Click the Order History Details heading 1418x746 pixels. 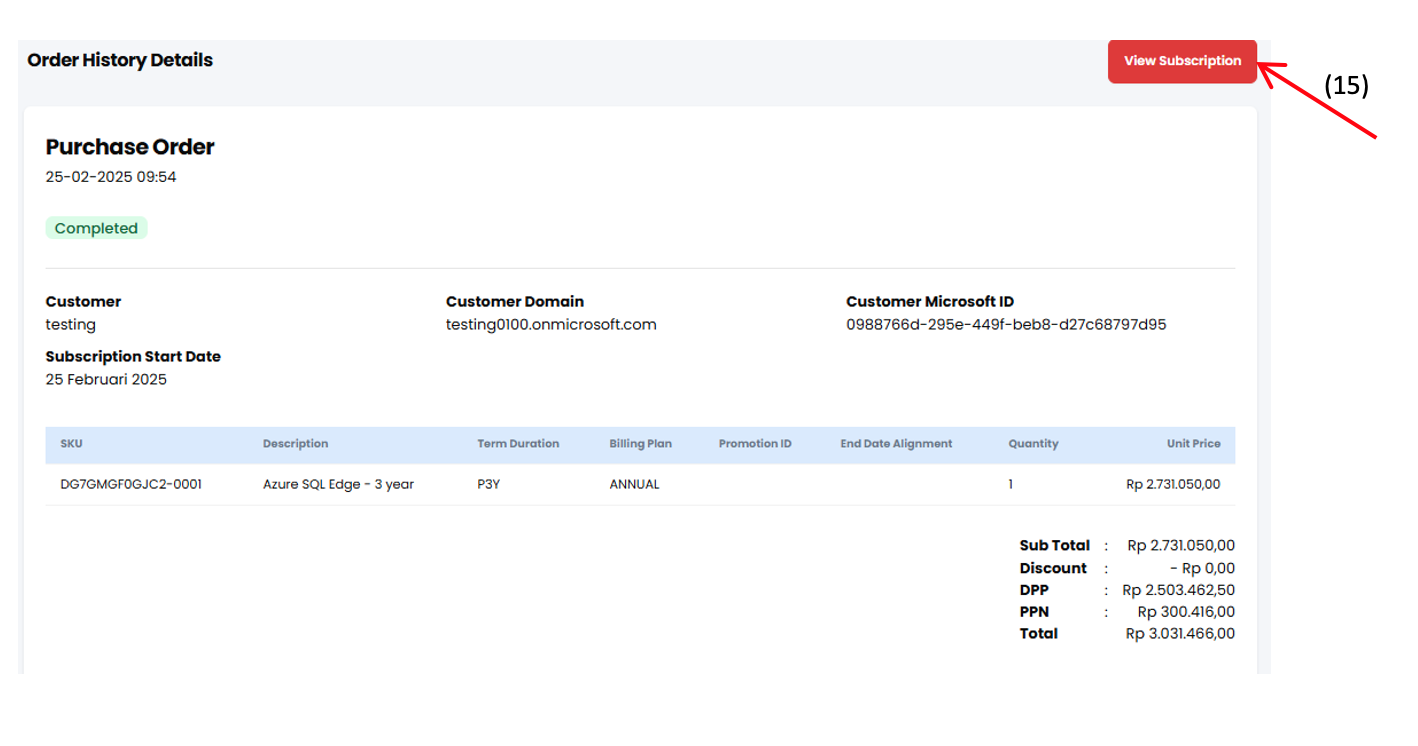click(120, 60)
